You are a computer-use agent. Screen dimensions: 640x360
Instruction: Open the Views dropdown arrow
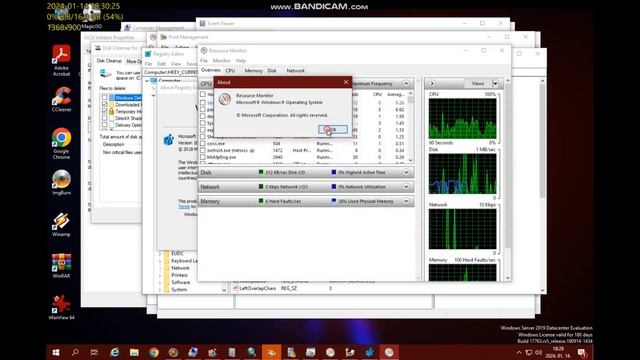[495, 84]
